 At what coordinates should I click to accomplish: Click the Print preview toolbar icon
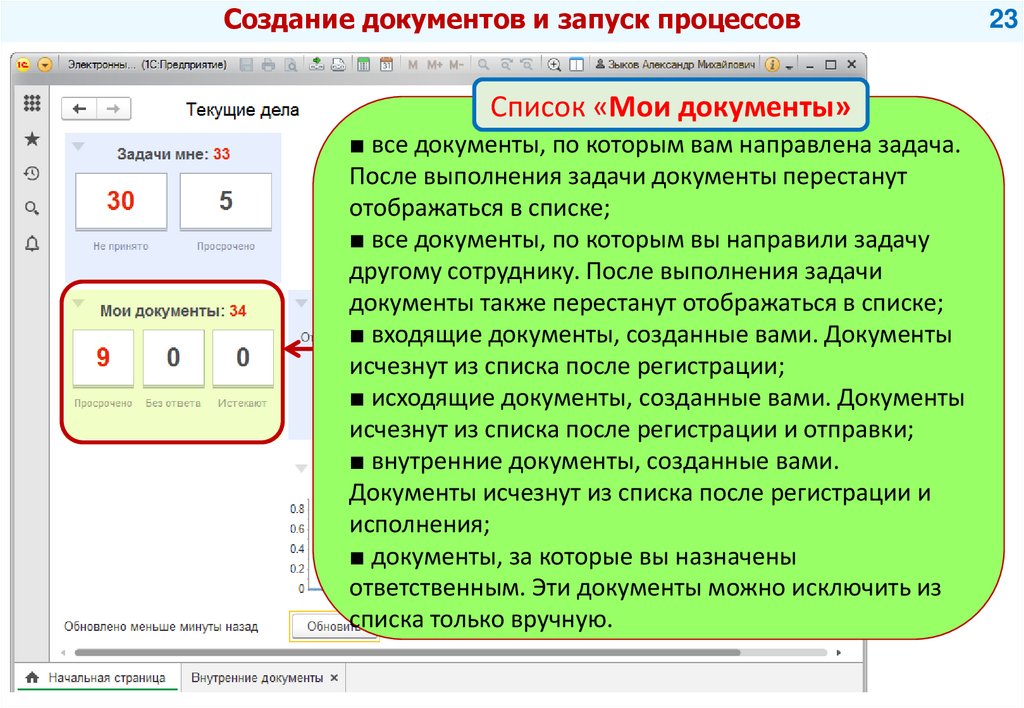point(290,65)
